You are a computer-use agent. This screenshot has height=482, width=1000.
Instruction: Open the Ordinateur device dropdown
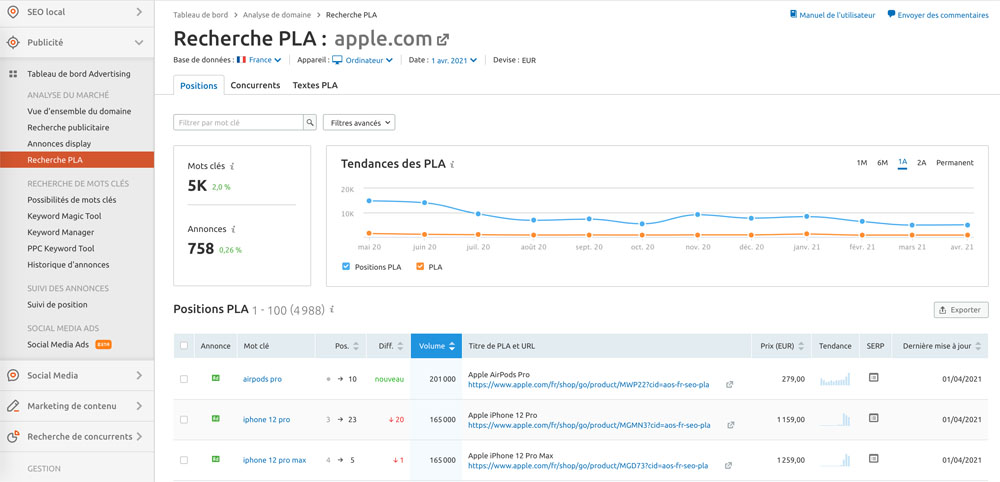(x=362, y=61)
